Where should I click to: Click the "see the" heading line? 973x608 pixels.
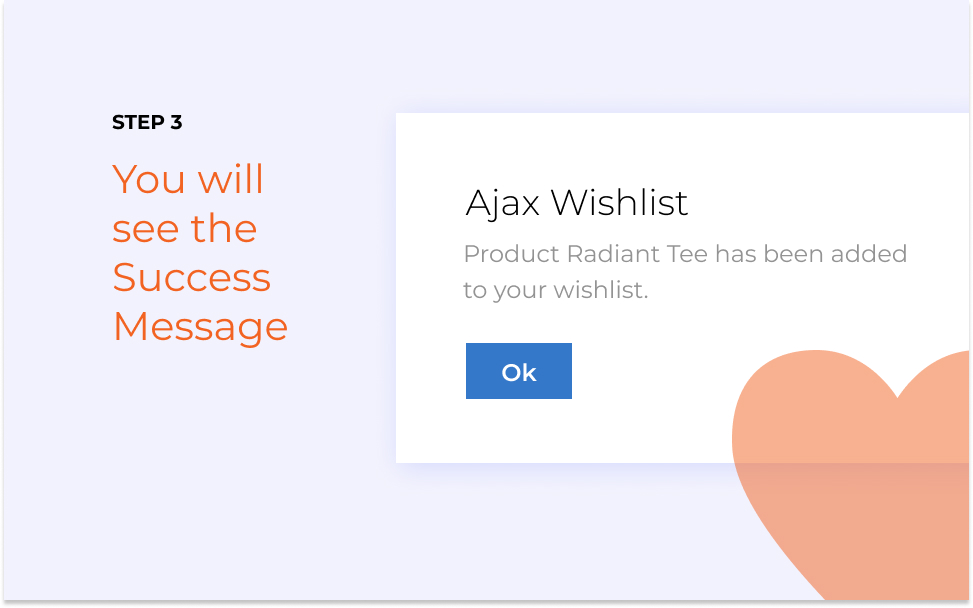[x=184, y=228]
